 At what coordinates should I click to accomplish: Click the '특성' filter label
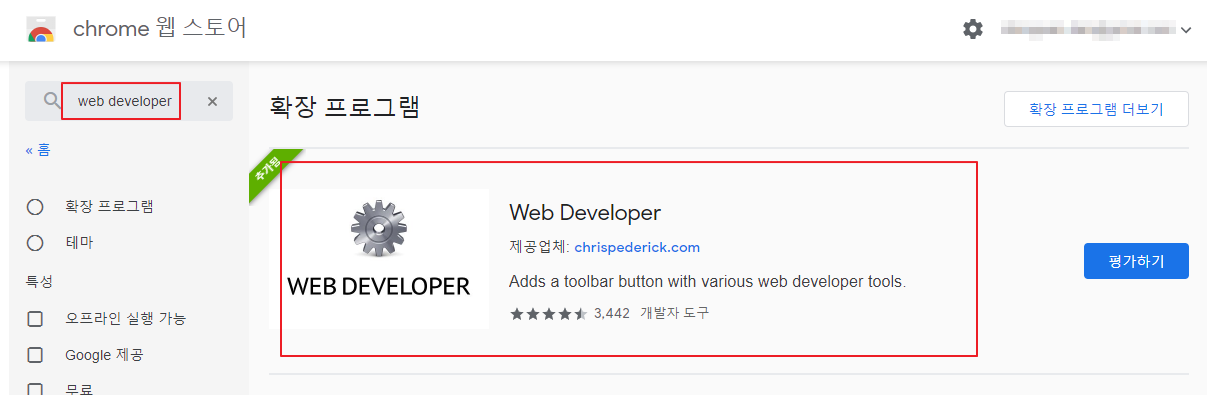tap(39, 282)
